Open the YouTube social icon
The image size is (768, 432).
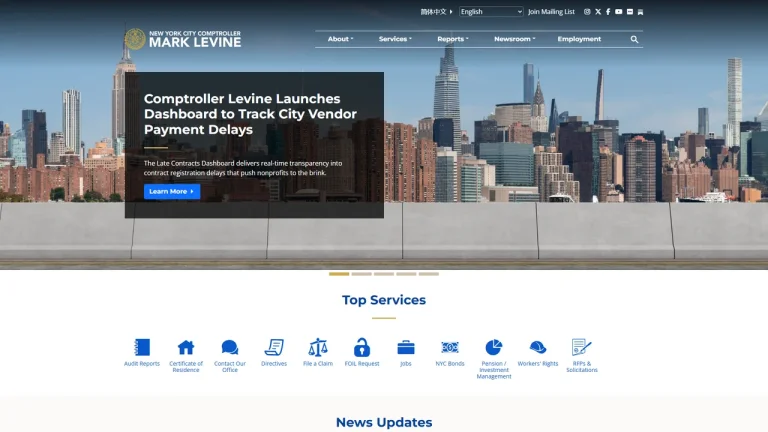(619, 12)
